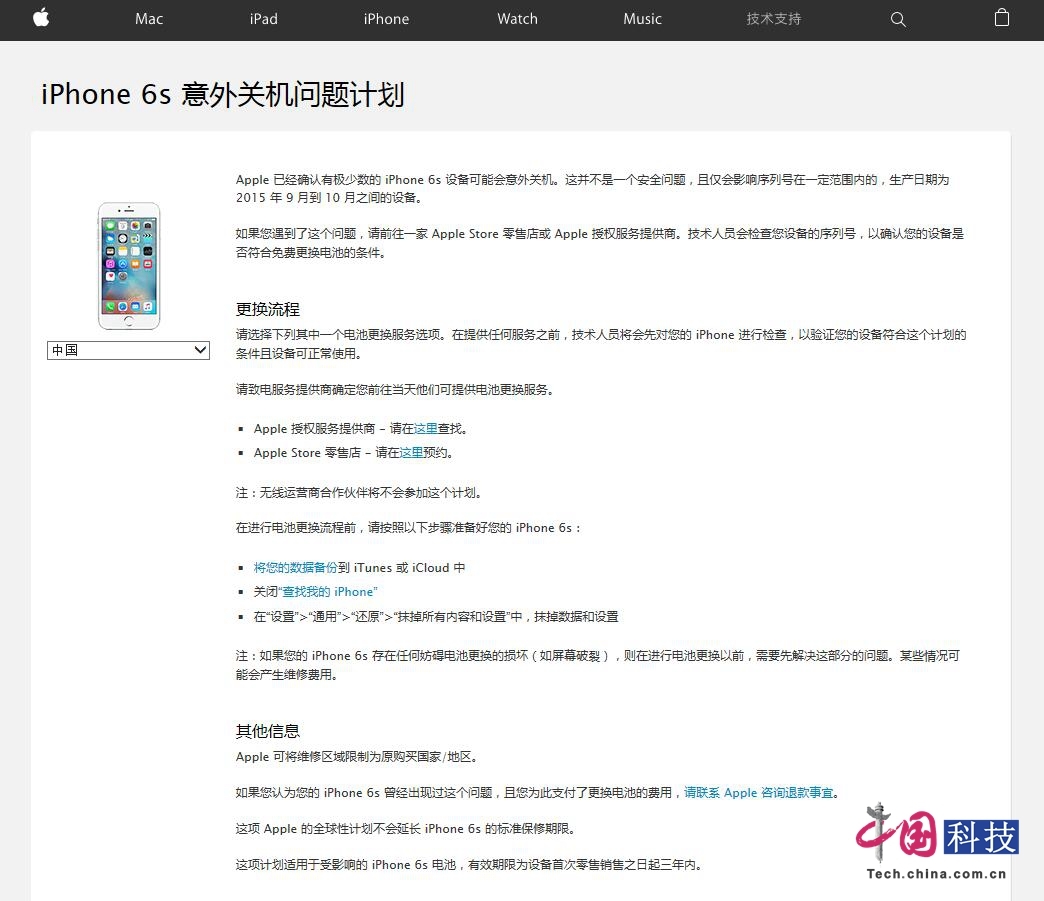Click the iPhone 6s 意外关机问题计划 page title
1044x901 pixels.
221,94
